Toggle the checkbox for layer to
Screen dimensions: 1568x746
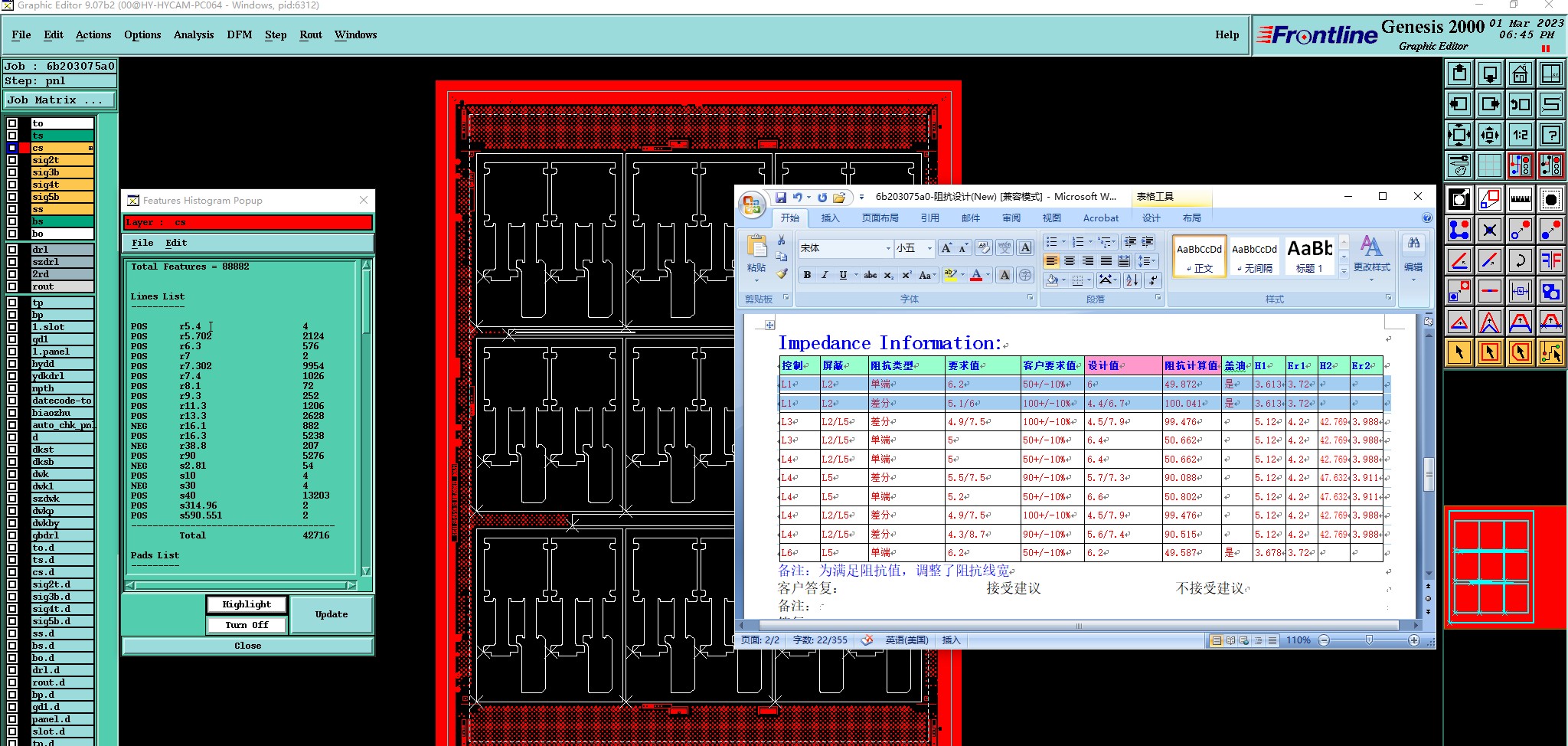(x=12, y=123)
